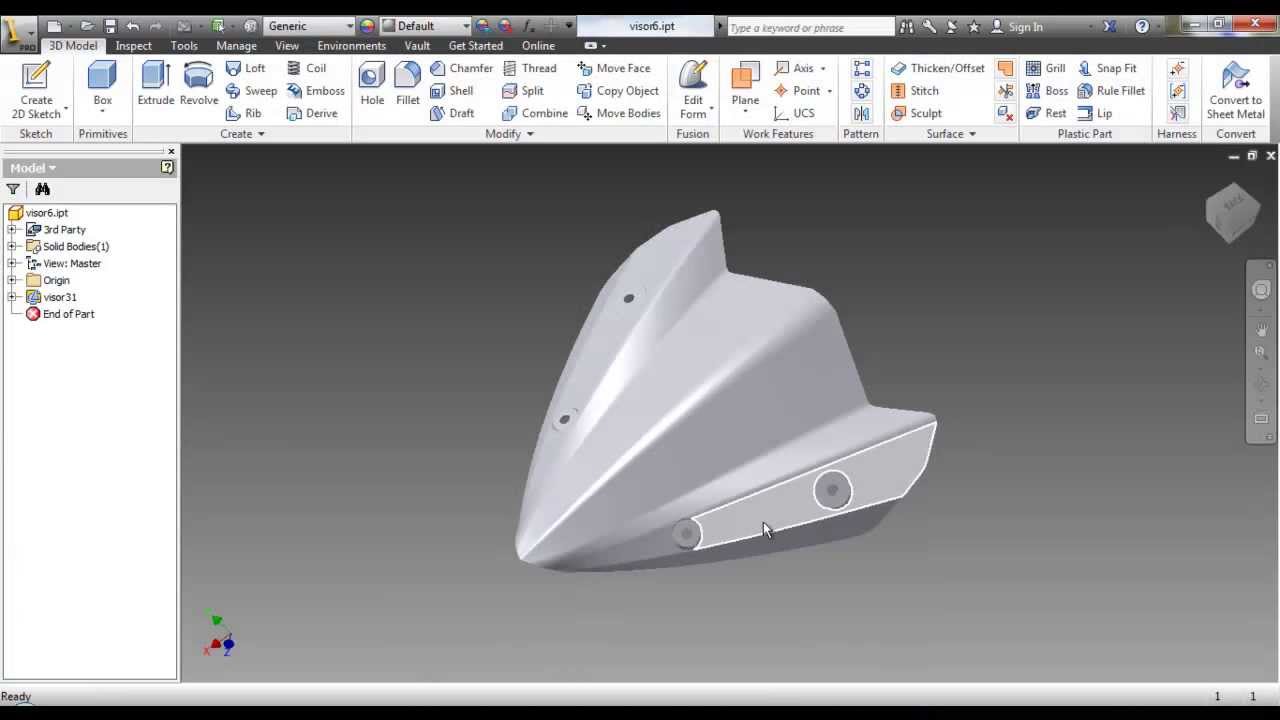Click the Thicken/Offset surface tool
Screen dimensions: 1280x720
pyautogui.click(x=937, y=68)
